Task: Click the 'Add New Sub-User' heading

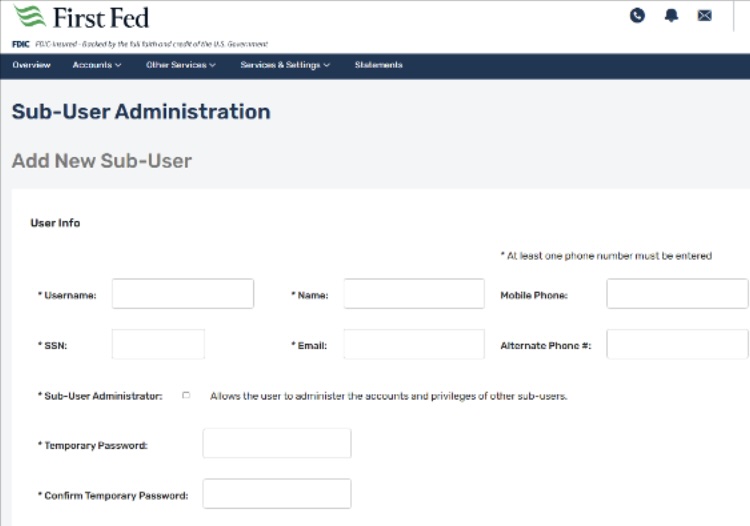Action: 102,161
